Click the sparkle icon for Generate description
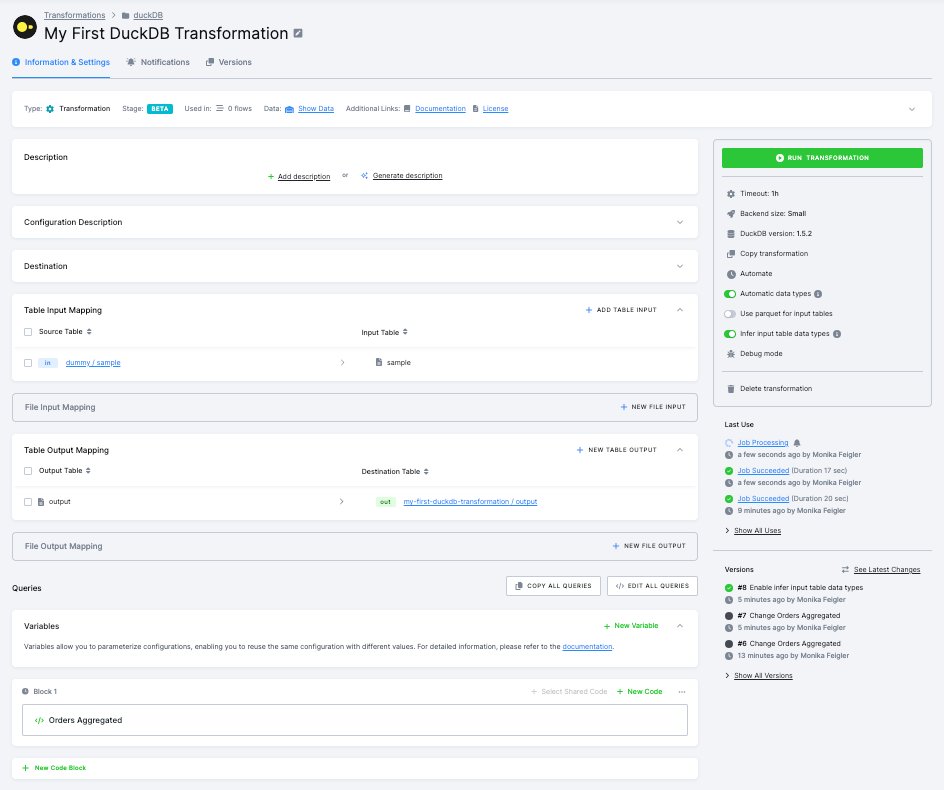 point(364,176)
